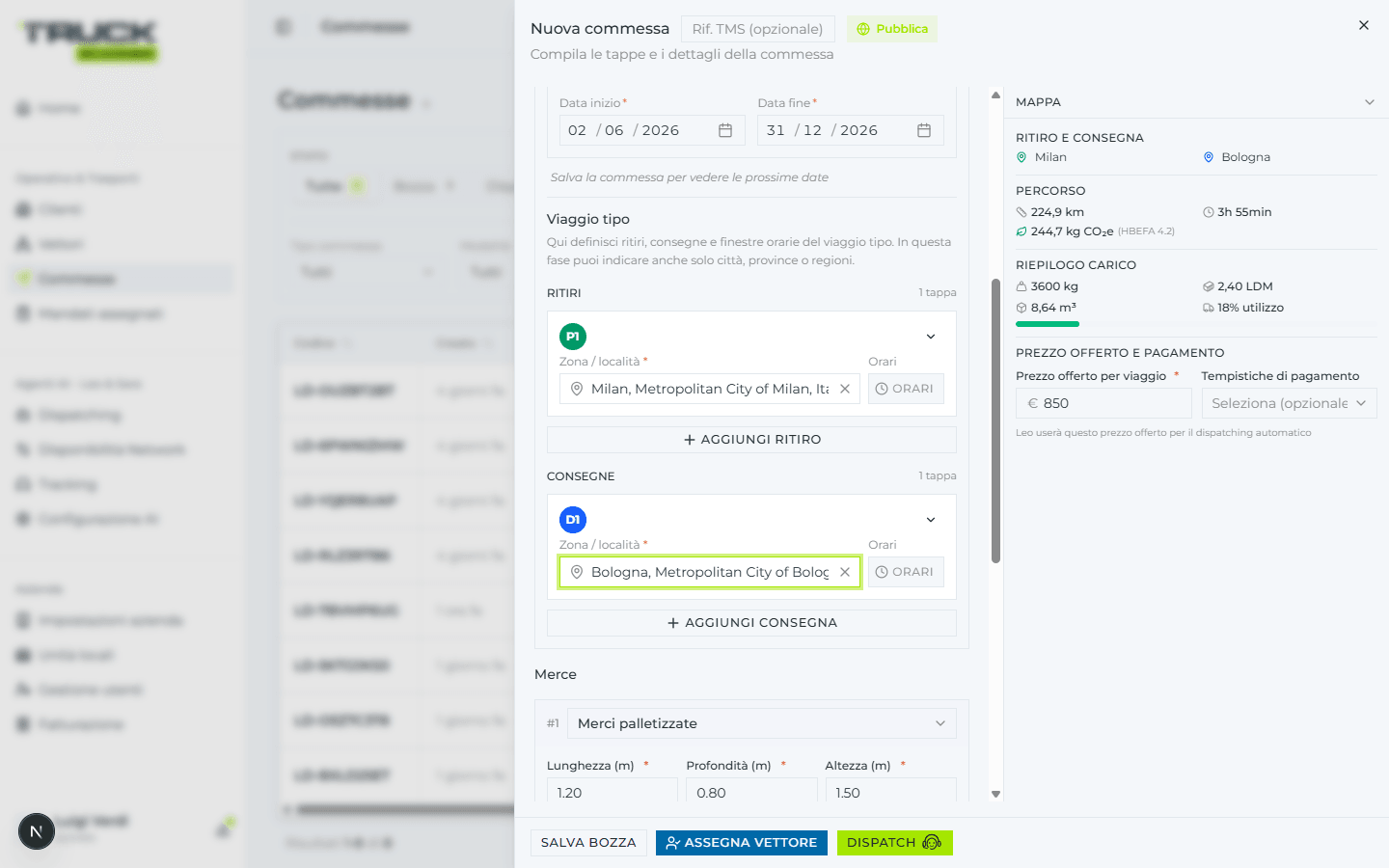1389x868 pixels.
Task: Clear the Milan pickup location field
Action: (845, 389)
